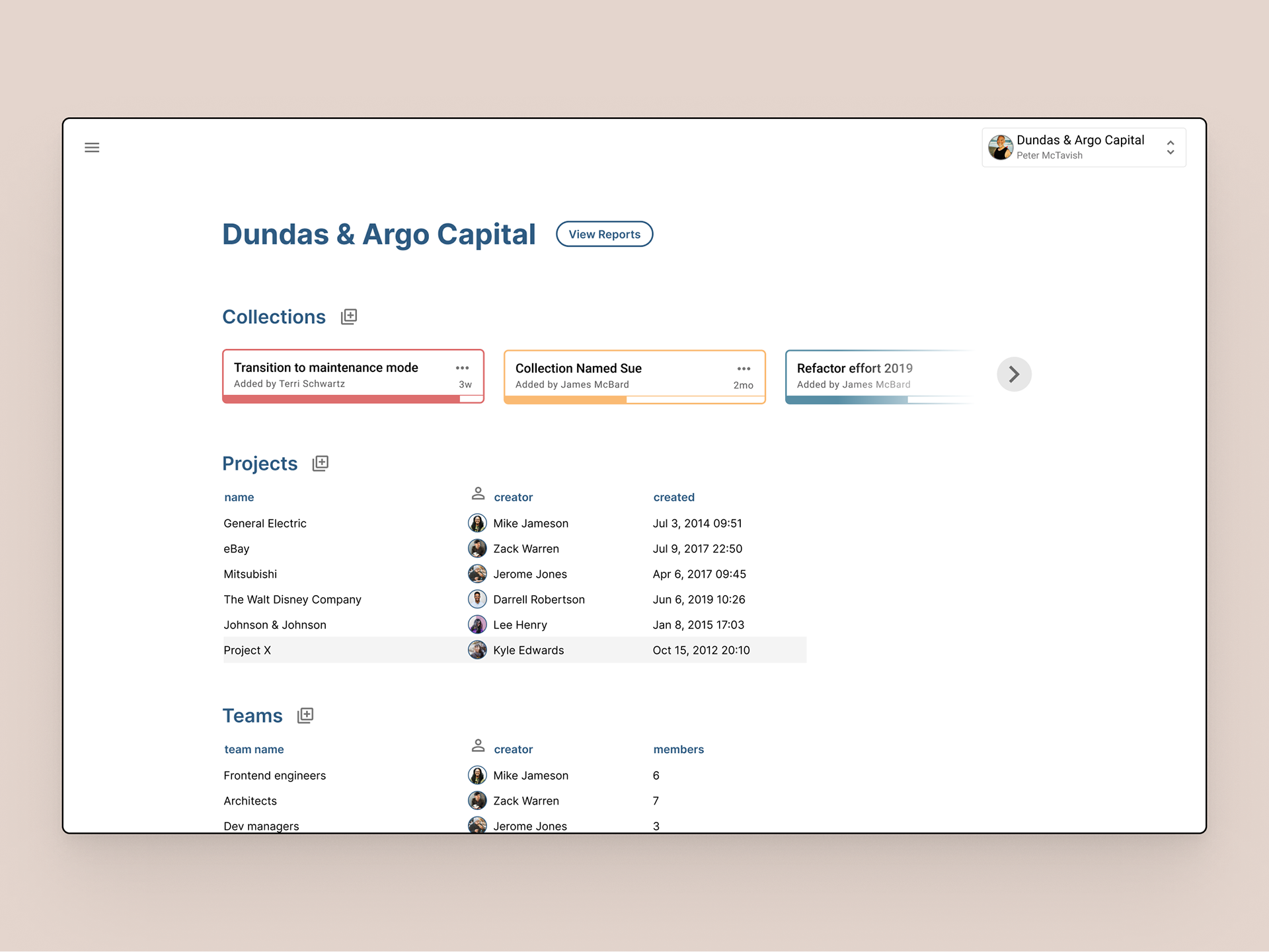Click the Teams section heading

coord(252,716)
